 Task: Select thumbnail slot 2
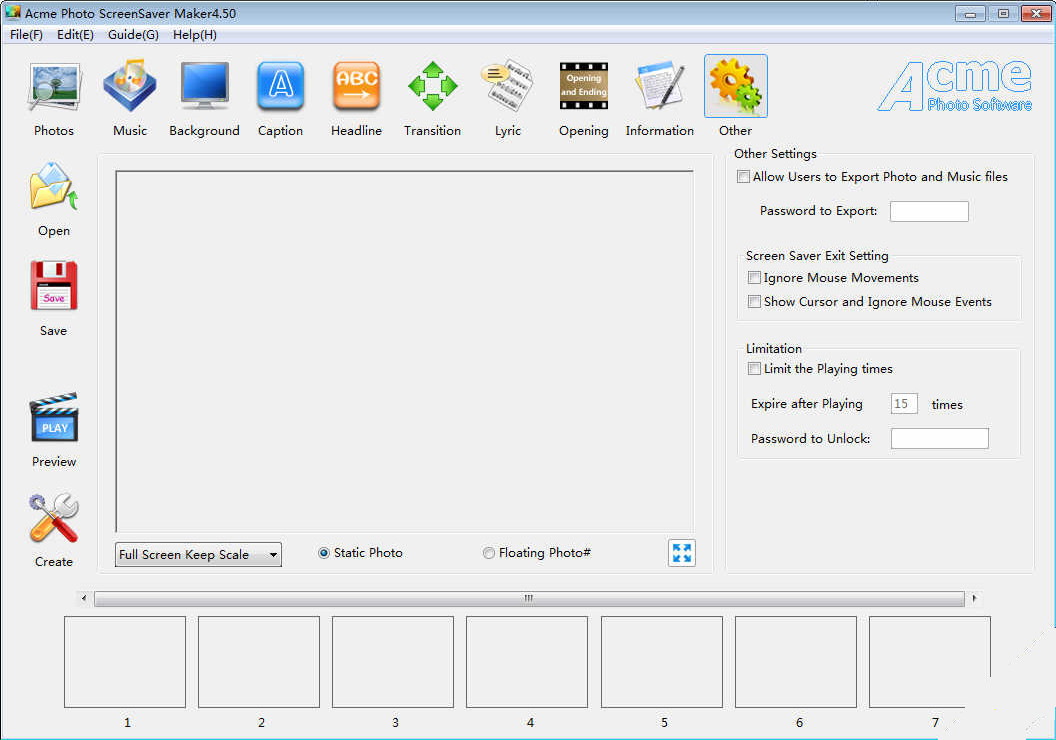(x=259, y=662)
